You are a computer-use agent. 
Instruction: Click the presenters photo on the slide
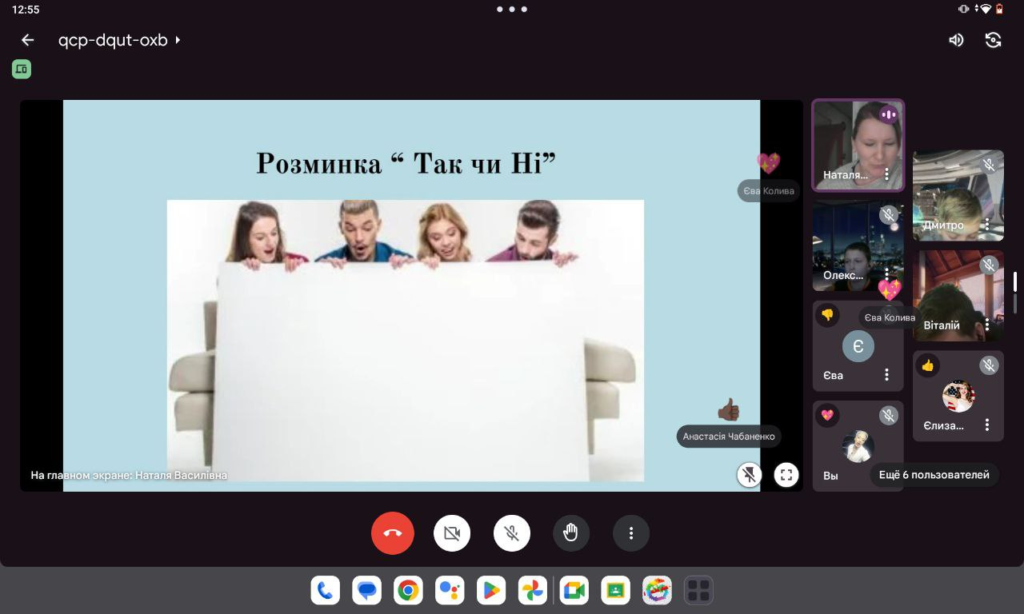click(406, 340)
